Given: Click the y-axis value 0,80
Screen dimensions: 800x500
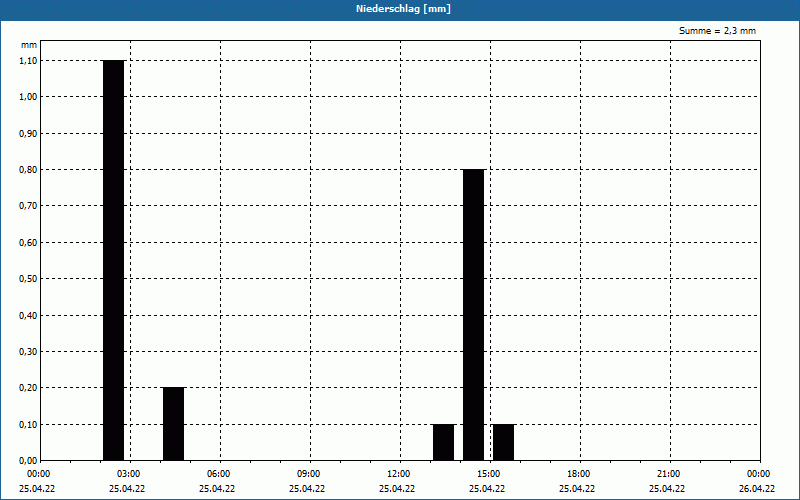Looking at the screenshot, I should (x=28, y=170).
